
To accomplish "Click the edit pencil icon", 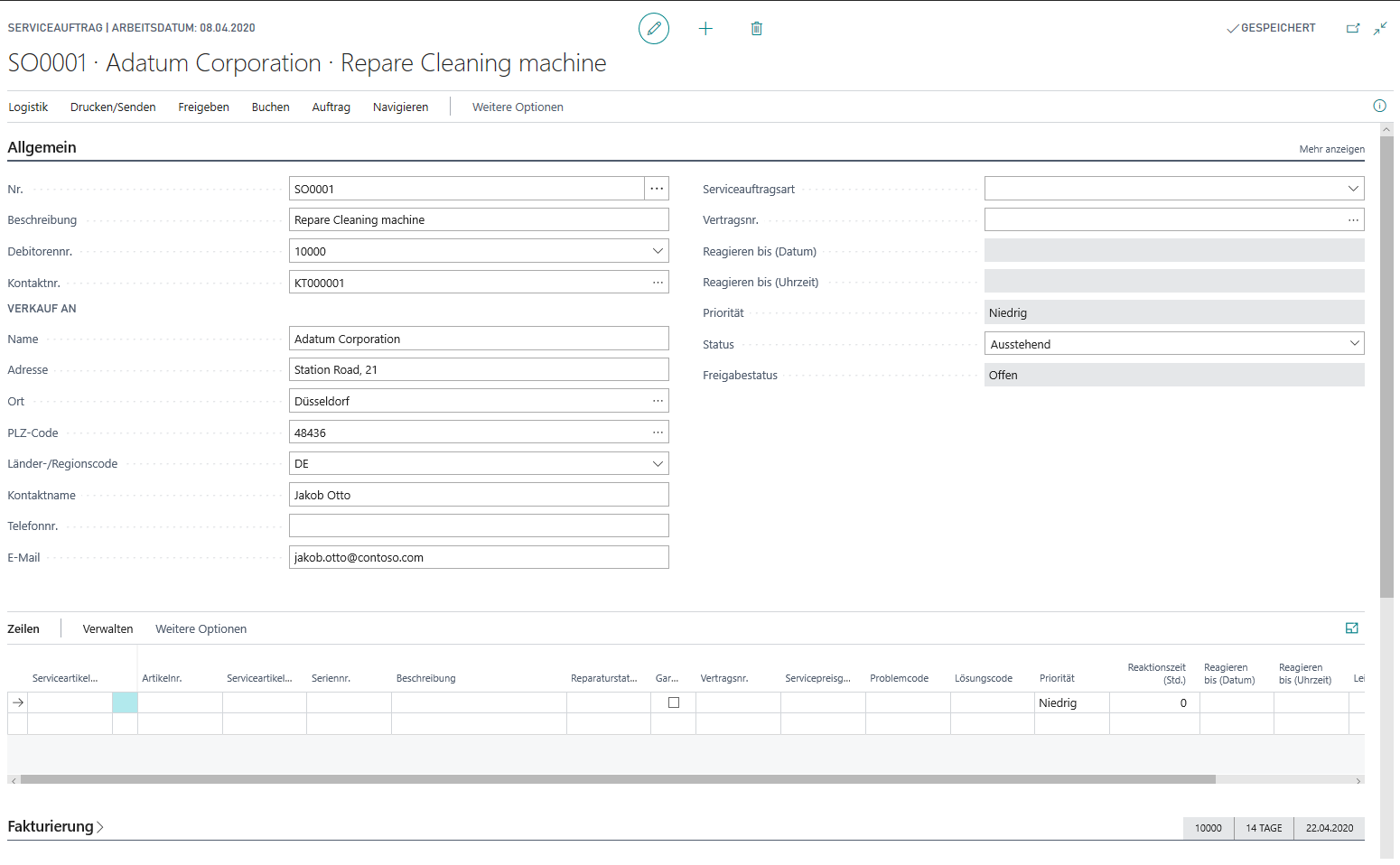I will pos(654,29).
